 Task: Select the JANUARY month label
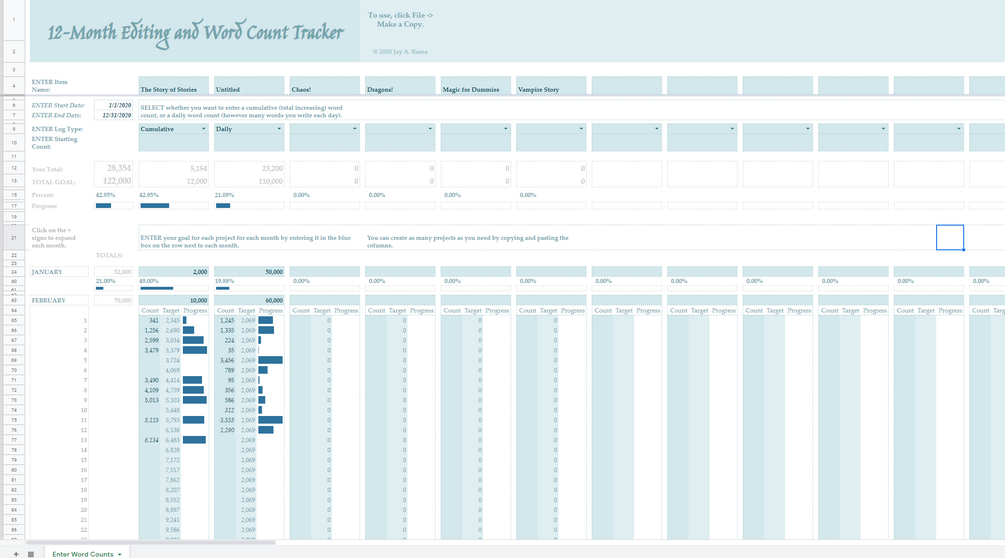59,272
